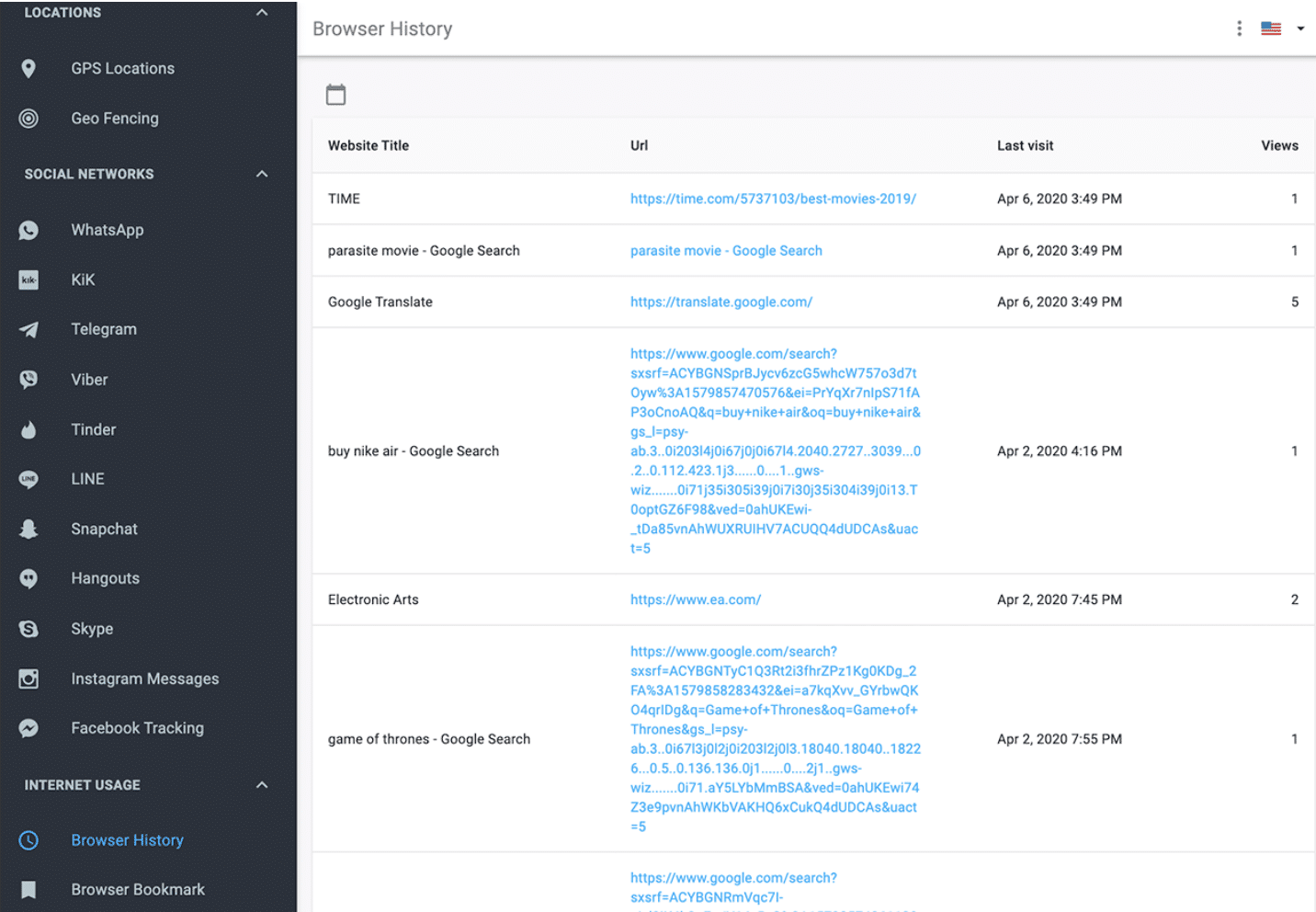This screenshot has width=1316, height=912.
Task: Open Browser Bookmark menu item
Action: [138, 890]
